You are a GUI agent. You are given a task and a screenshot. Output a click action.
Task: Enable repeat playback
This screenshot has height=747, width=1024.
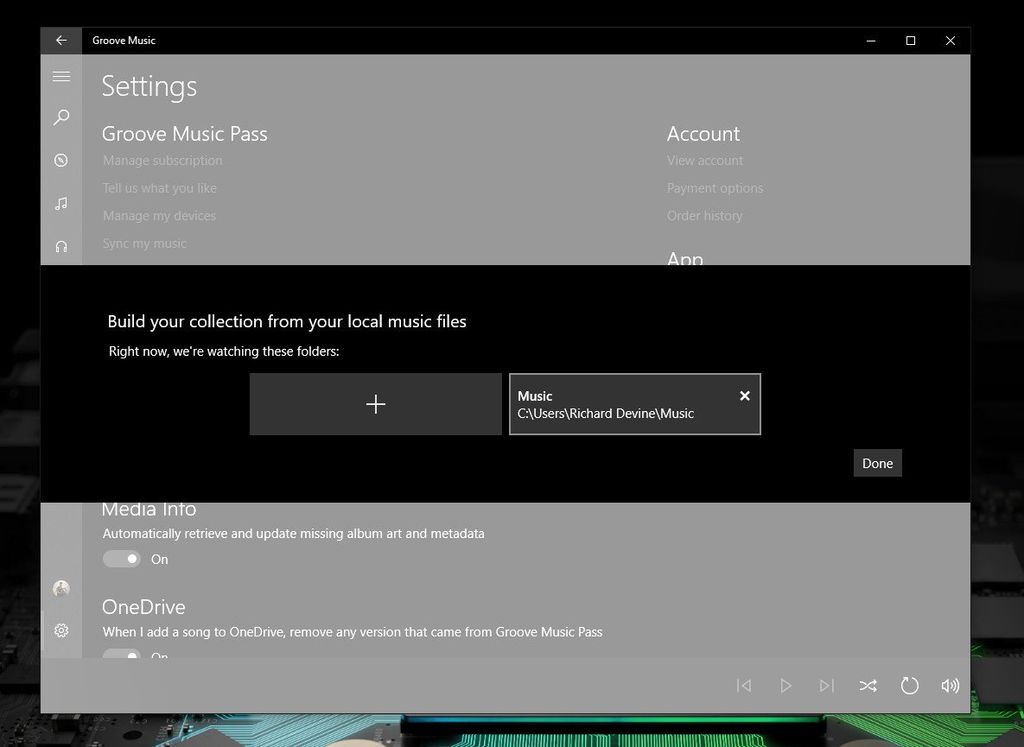(x=909, y=686)
